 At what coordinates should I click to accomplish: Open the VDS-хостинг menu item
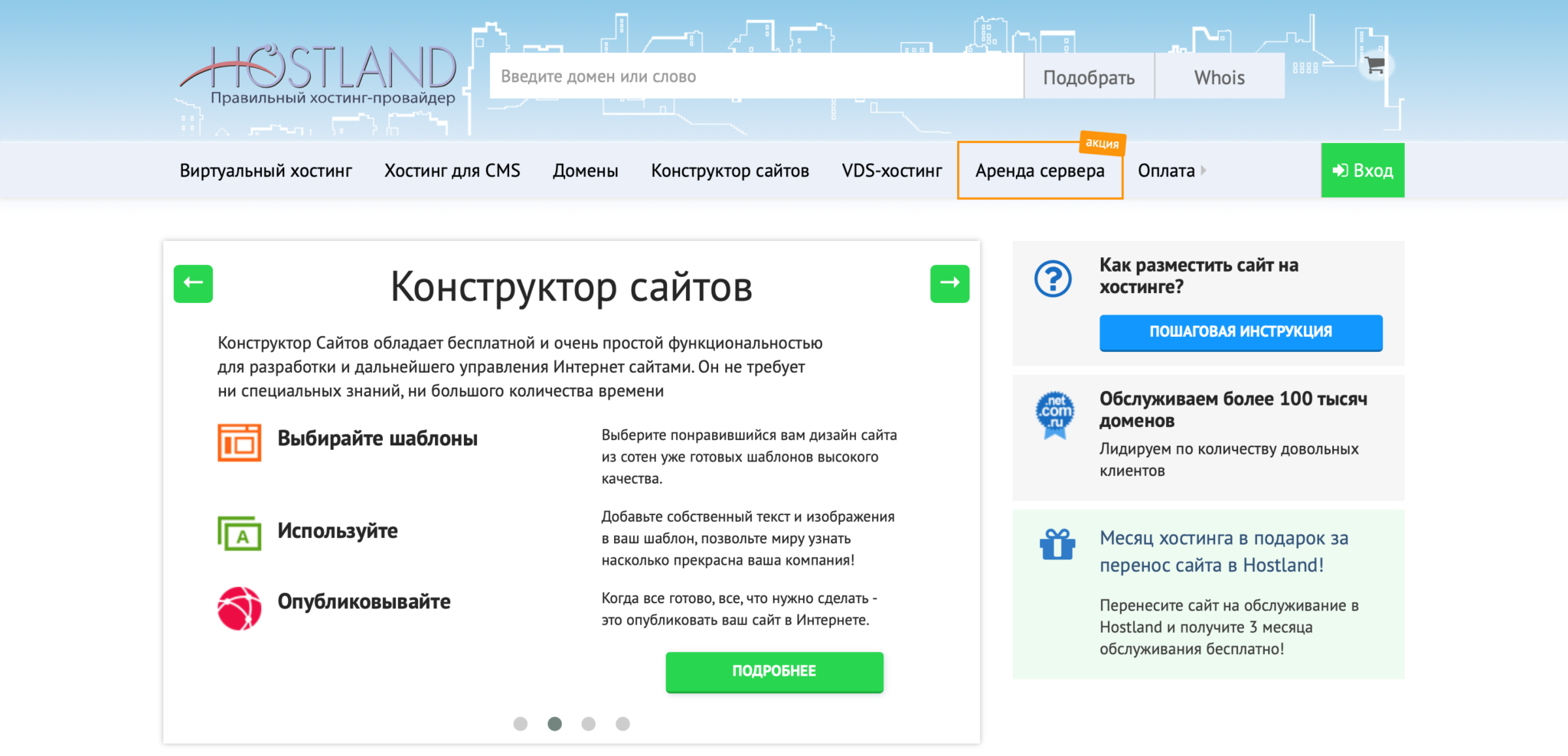click(x=892, y=171)
